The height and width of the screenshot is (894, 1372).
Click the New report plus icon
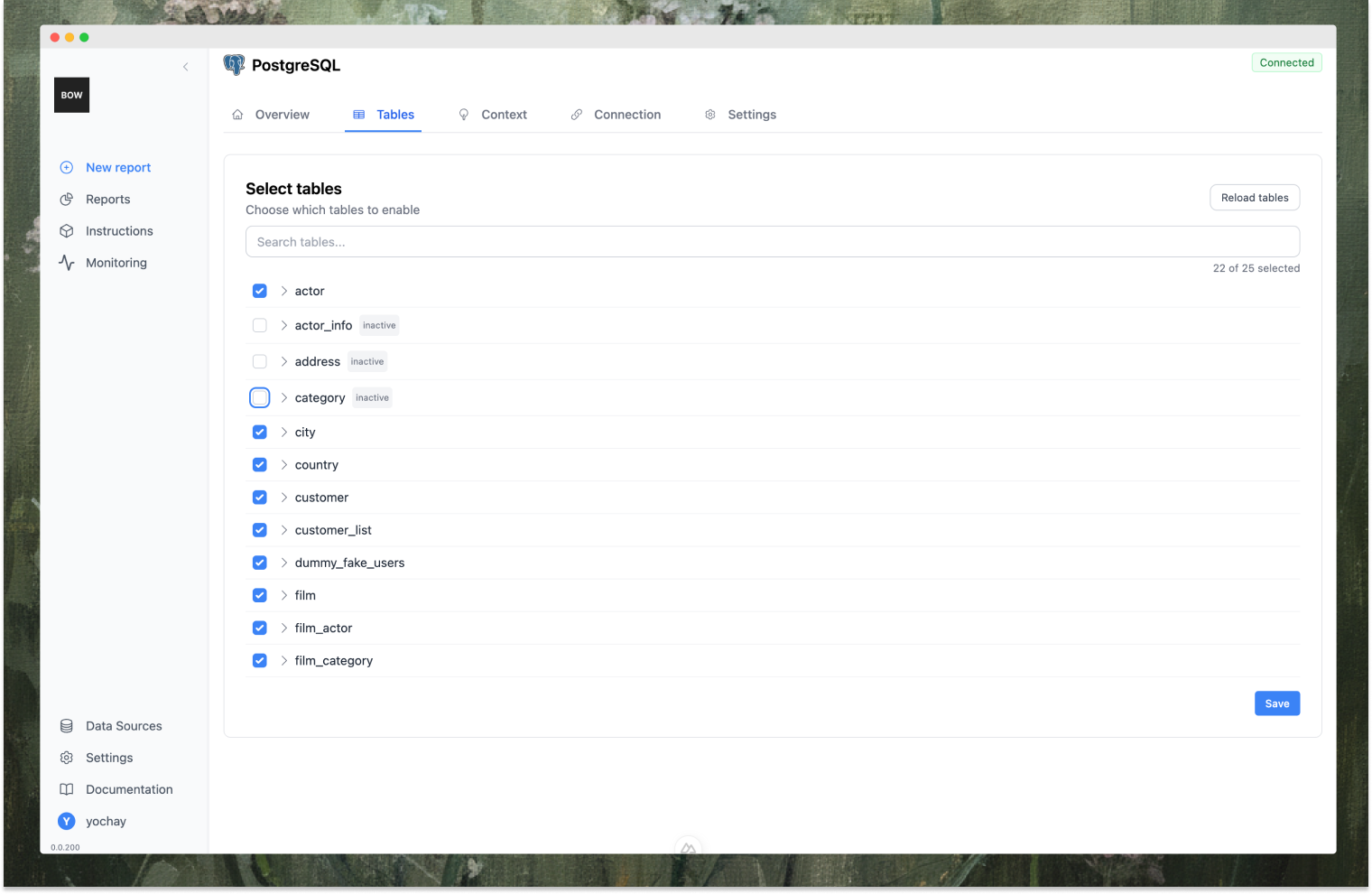click(x=67, y=168)
